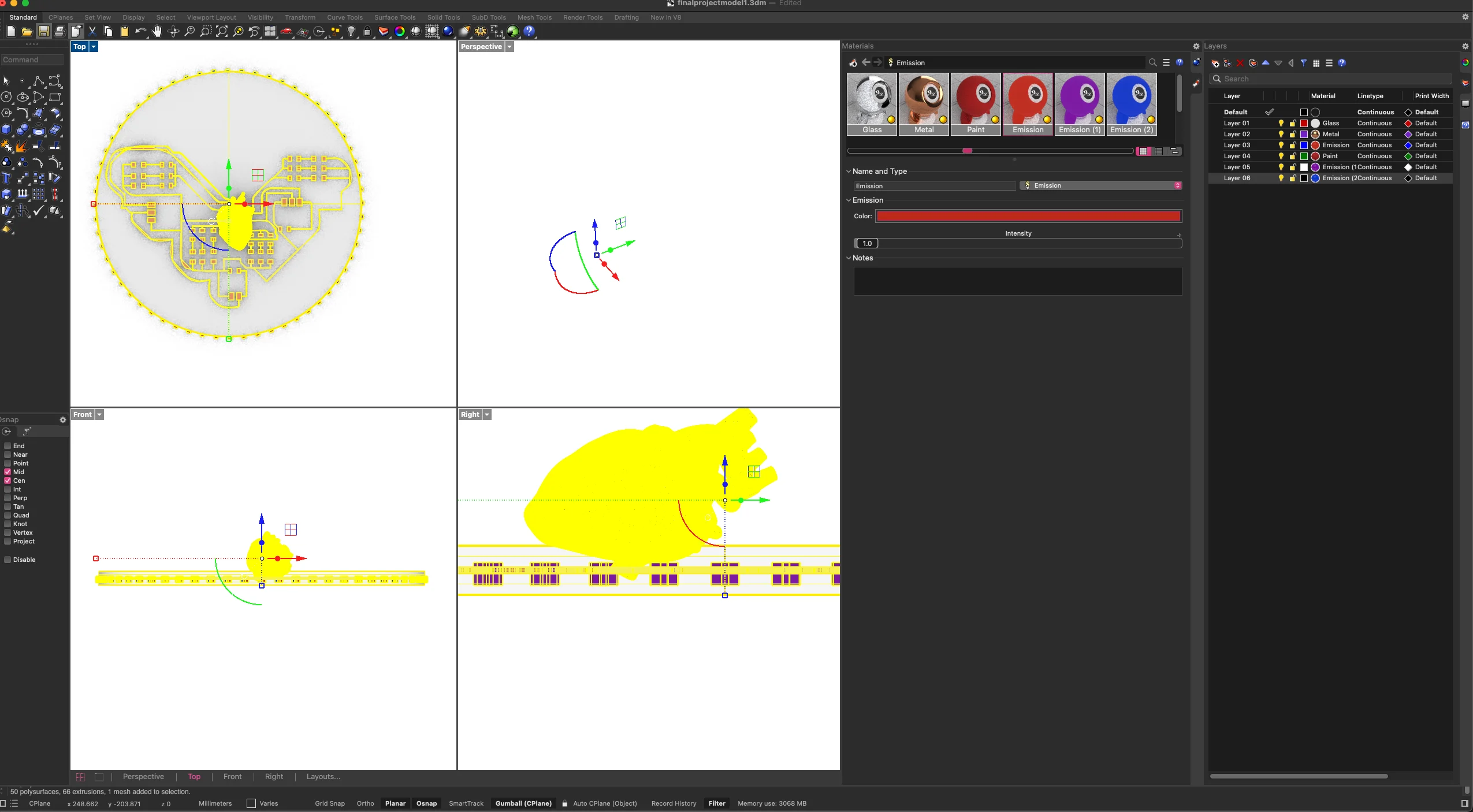Open the Materials panel menu icon

click(1166, 63)
